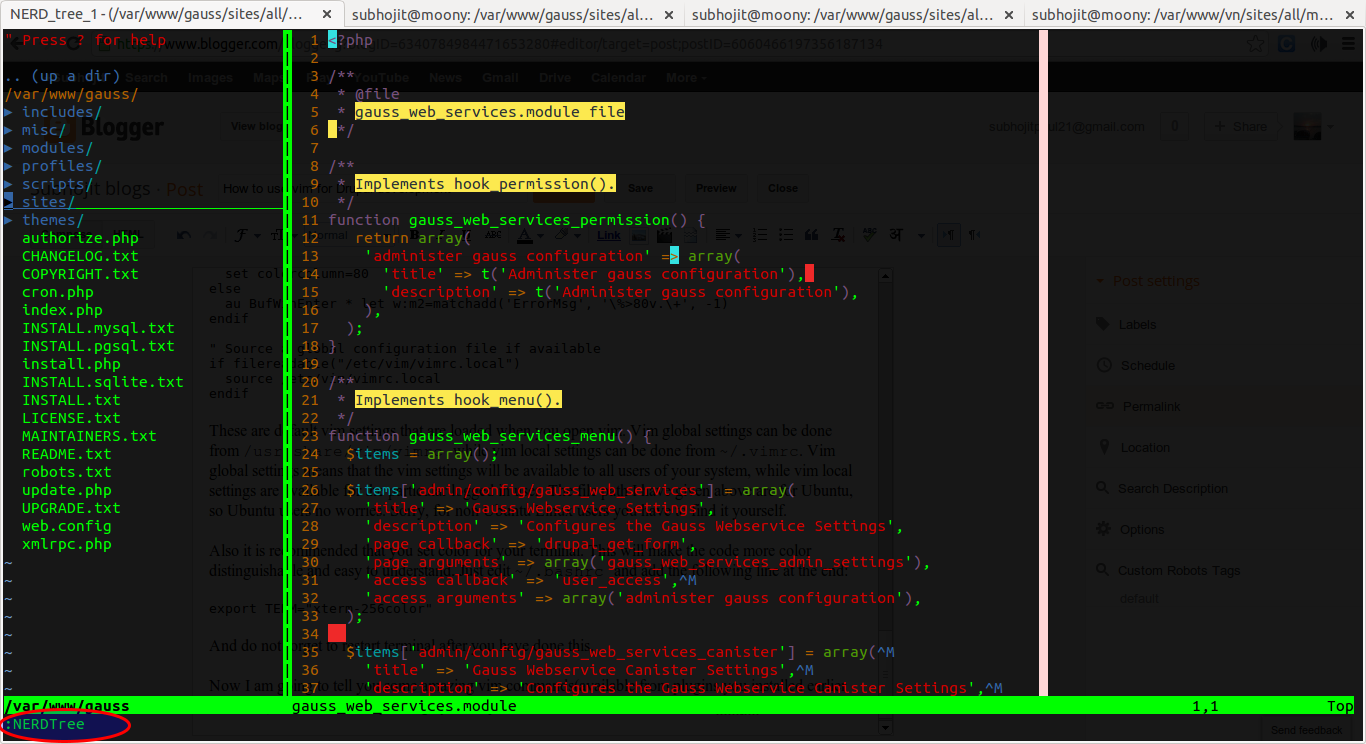Go up using '.. (up a dir)'
Image resolution: width=1366 pixels, height=744 pixels.
point(62,76)
